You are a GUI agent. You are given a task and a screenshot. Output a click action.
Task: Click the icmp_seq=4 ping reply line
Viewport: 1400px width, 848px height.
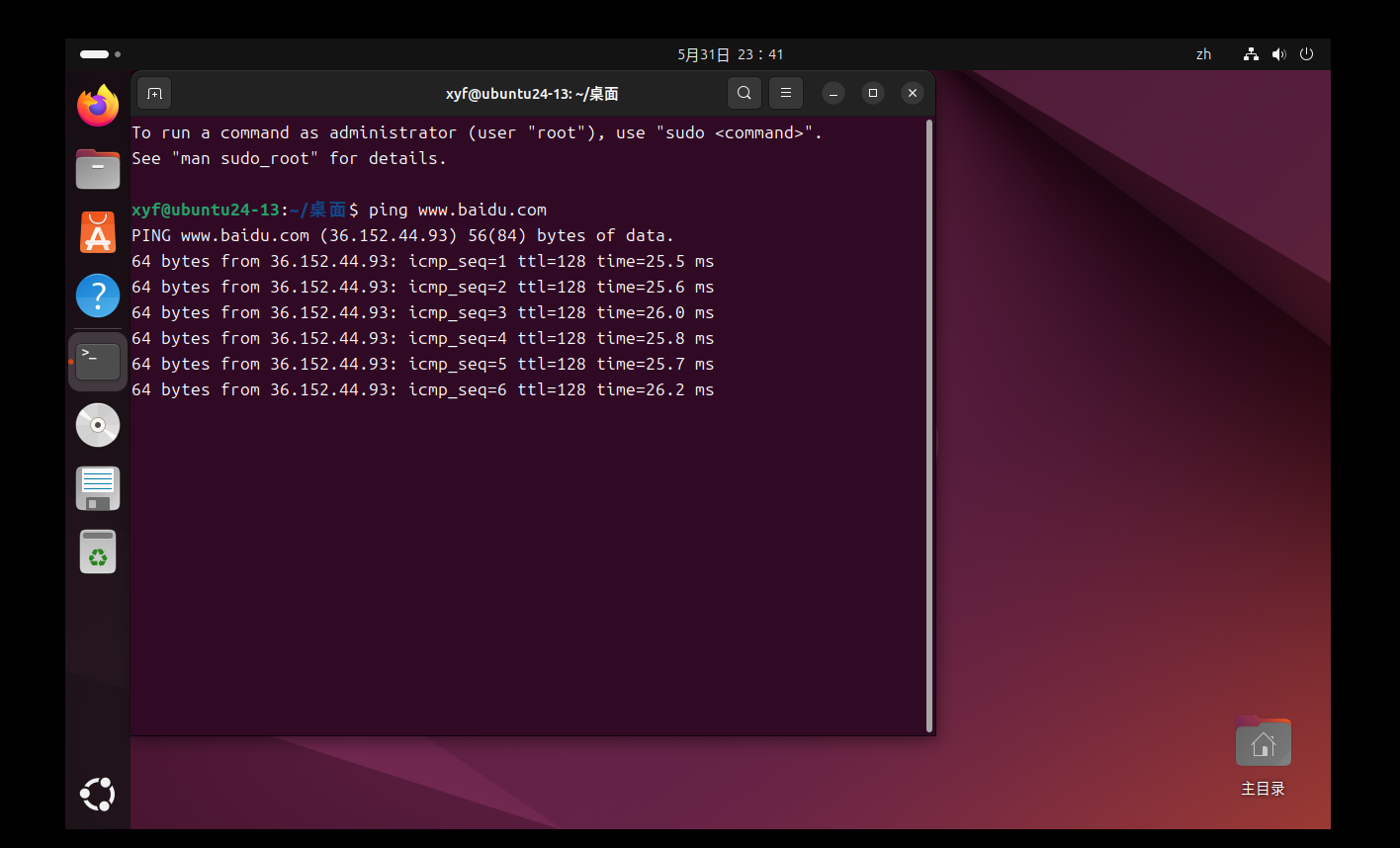click(423, 338)
